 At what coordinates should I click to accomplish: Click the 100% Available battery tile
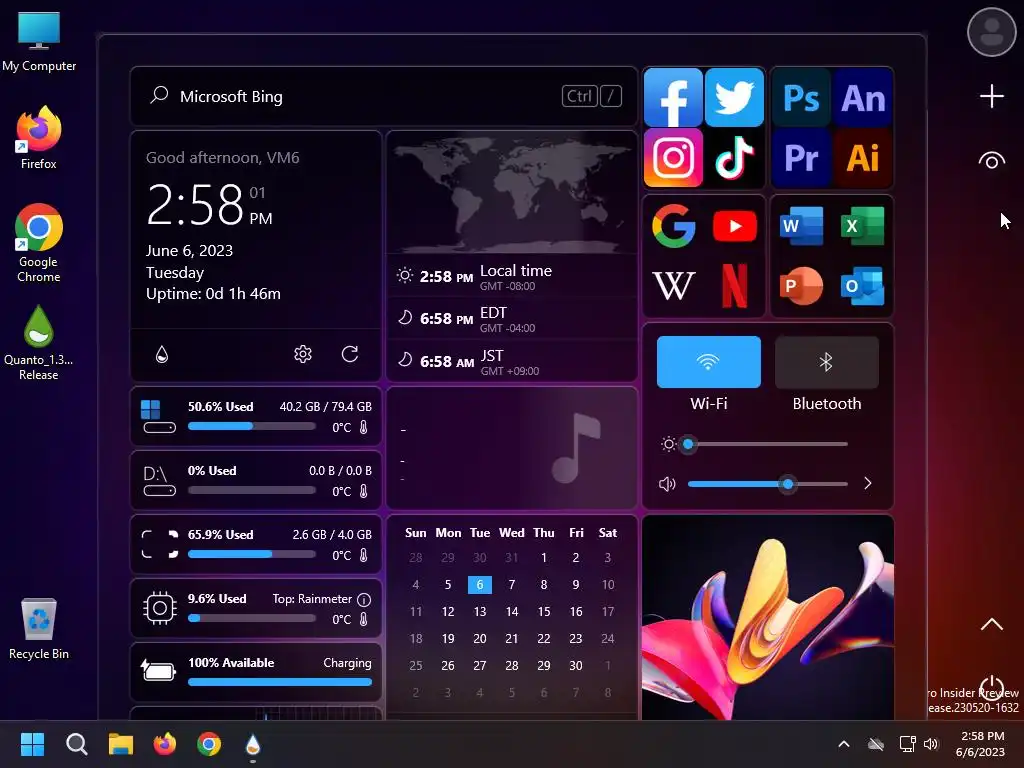point(256,672)
